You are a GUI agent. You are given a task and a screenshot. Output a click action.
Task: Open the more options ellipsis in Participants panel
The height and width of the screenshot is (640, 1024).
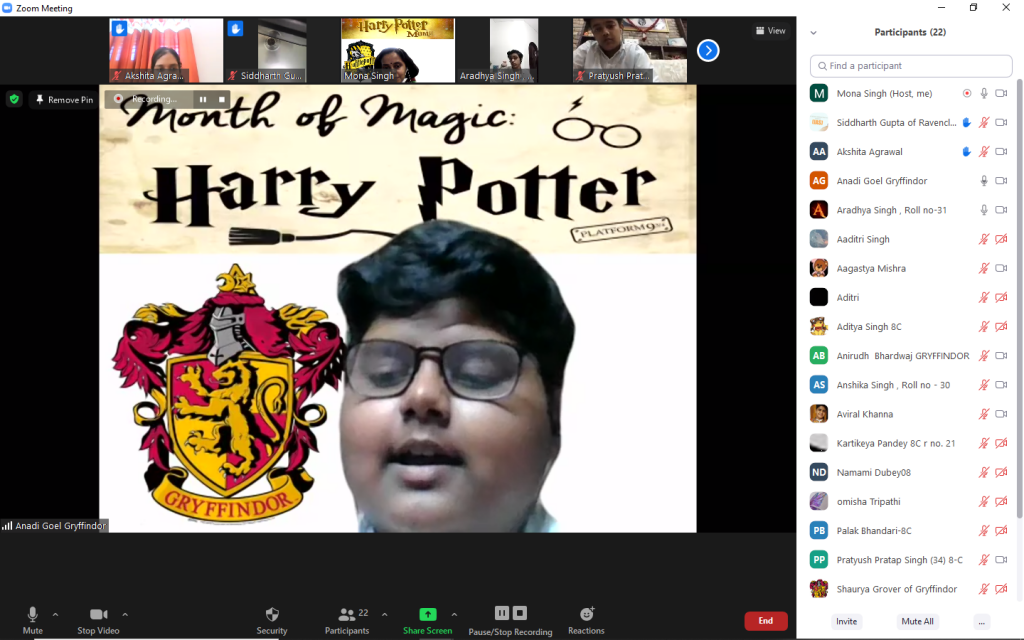click(981, 621)
